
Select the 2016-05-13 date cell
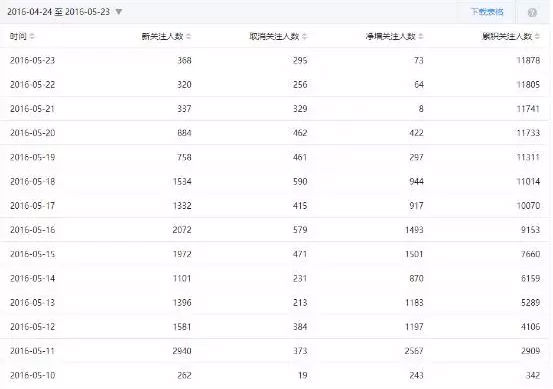pos(32,303)
